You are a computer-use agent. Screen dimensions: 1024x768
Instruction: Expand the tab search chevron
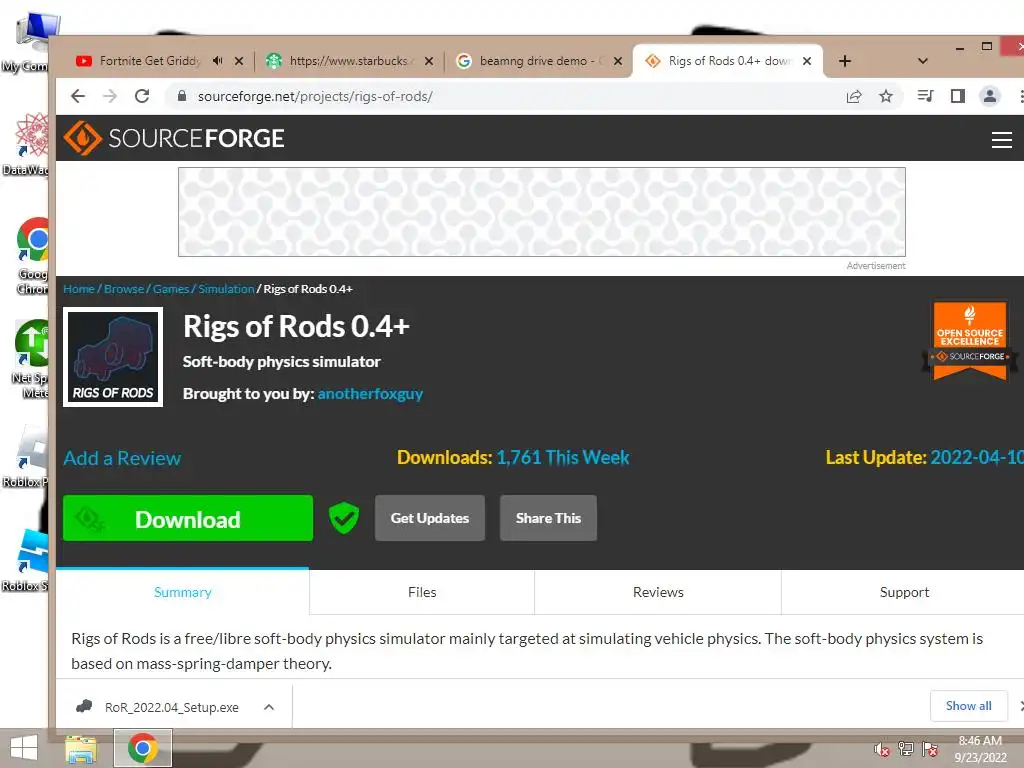(x=923, y=61)
